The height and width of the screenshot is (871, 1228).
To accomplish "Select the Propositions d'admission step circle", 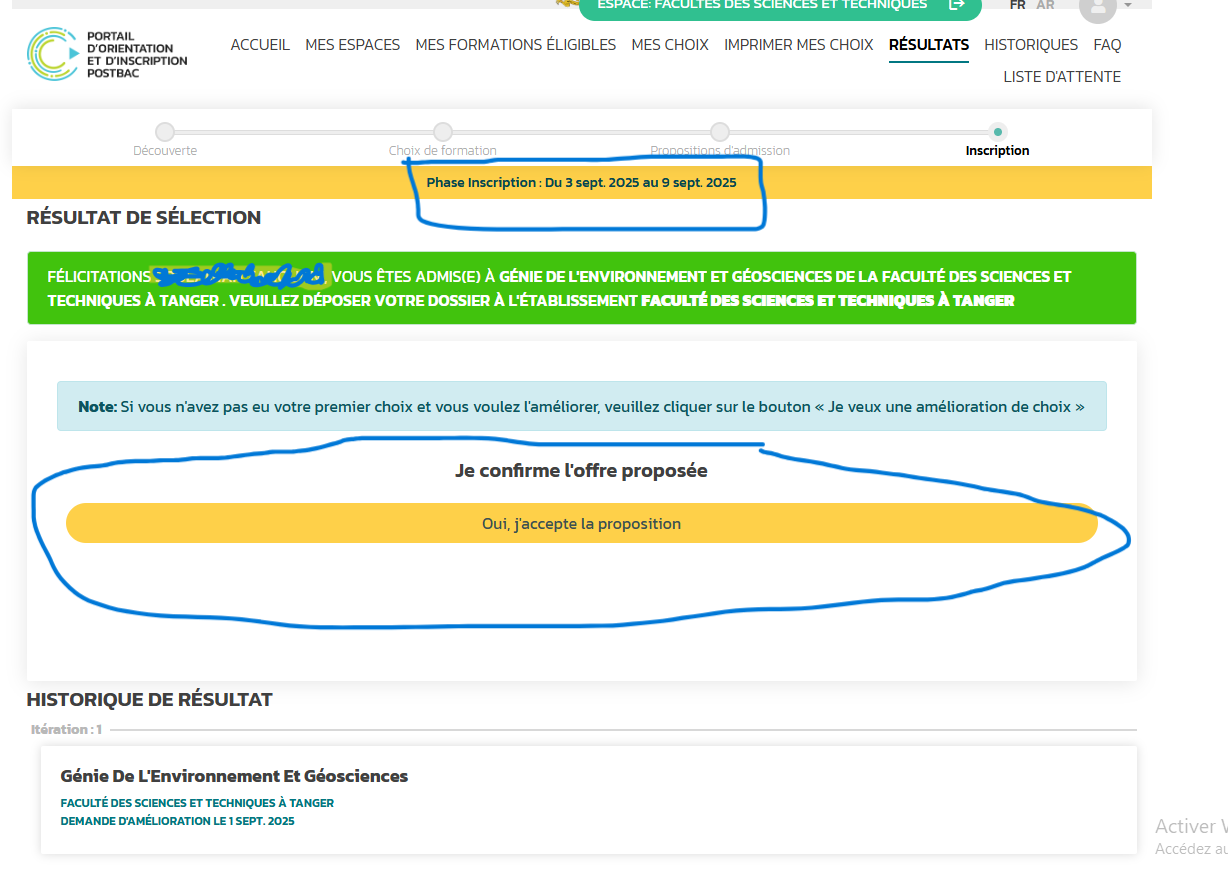I will point(720,132).
